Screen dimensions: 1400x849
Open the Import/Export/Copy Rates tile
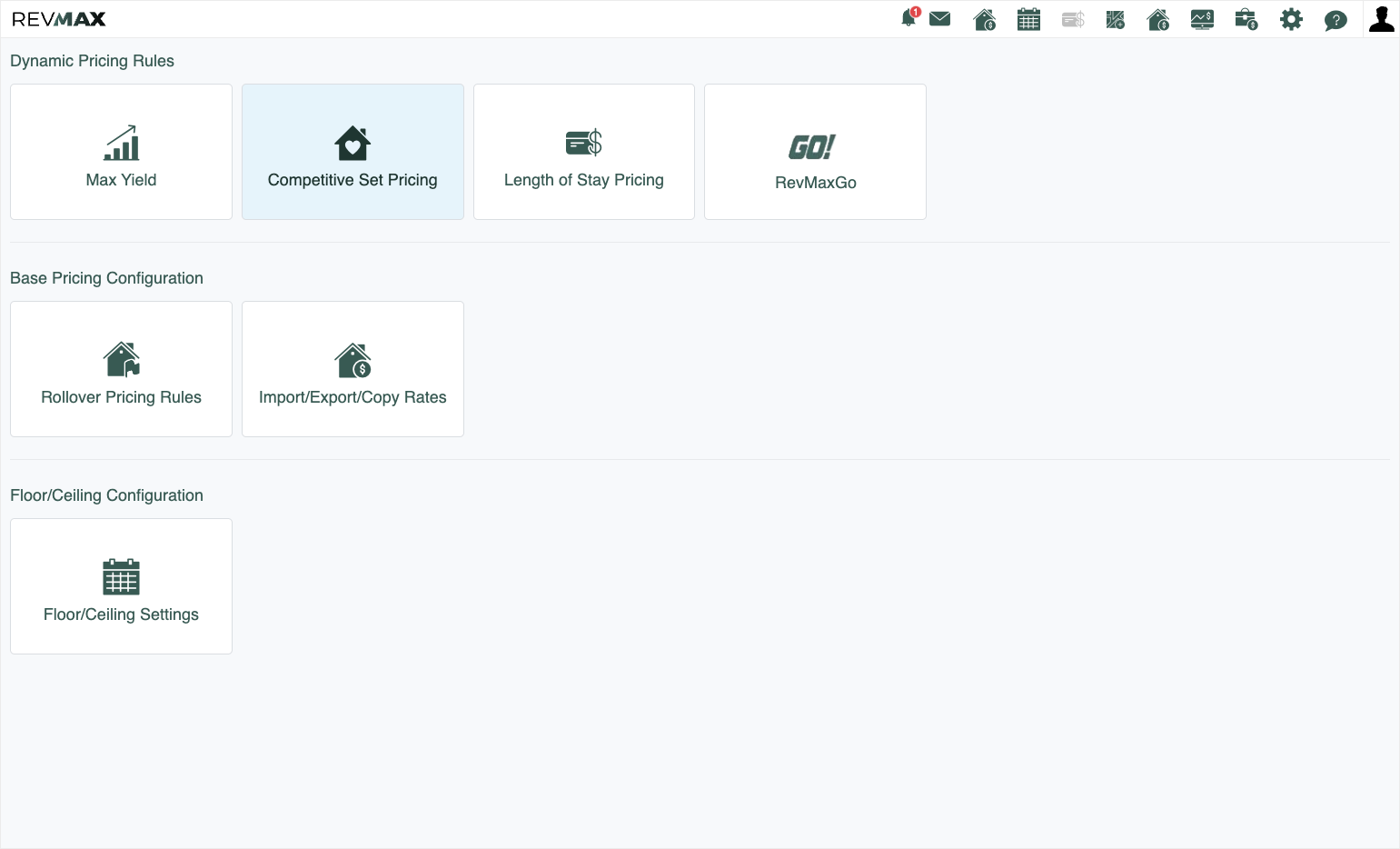point(352,369)
